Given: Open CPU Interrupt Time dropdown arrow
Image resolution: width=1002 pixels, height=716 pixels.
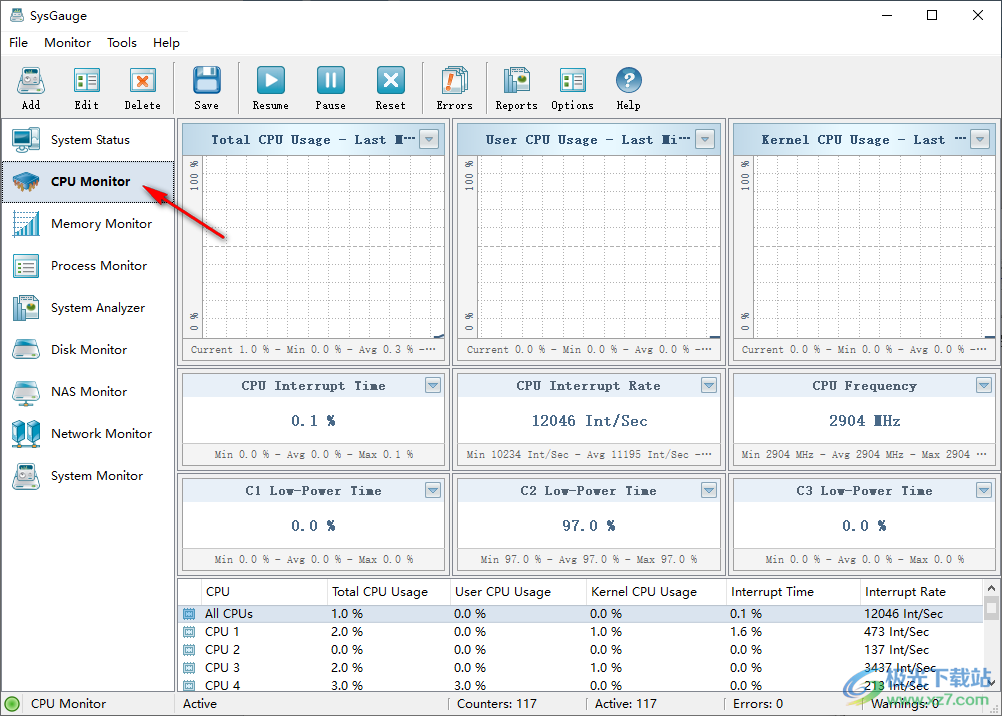Looking at the screenshot, I should pos(433,385).
